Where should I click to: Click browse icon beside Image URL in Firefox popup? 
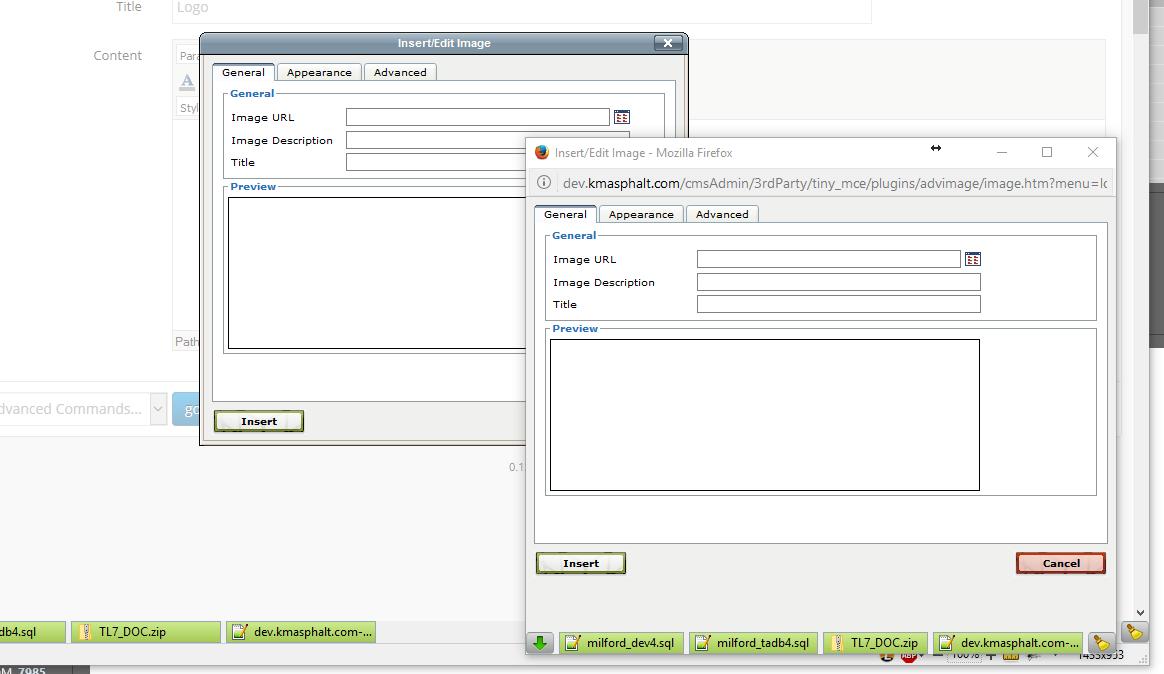(972, 259)
